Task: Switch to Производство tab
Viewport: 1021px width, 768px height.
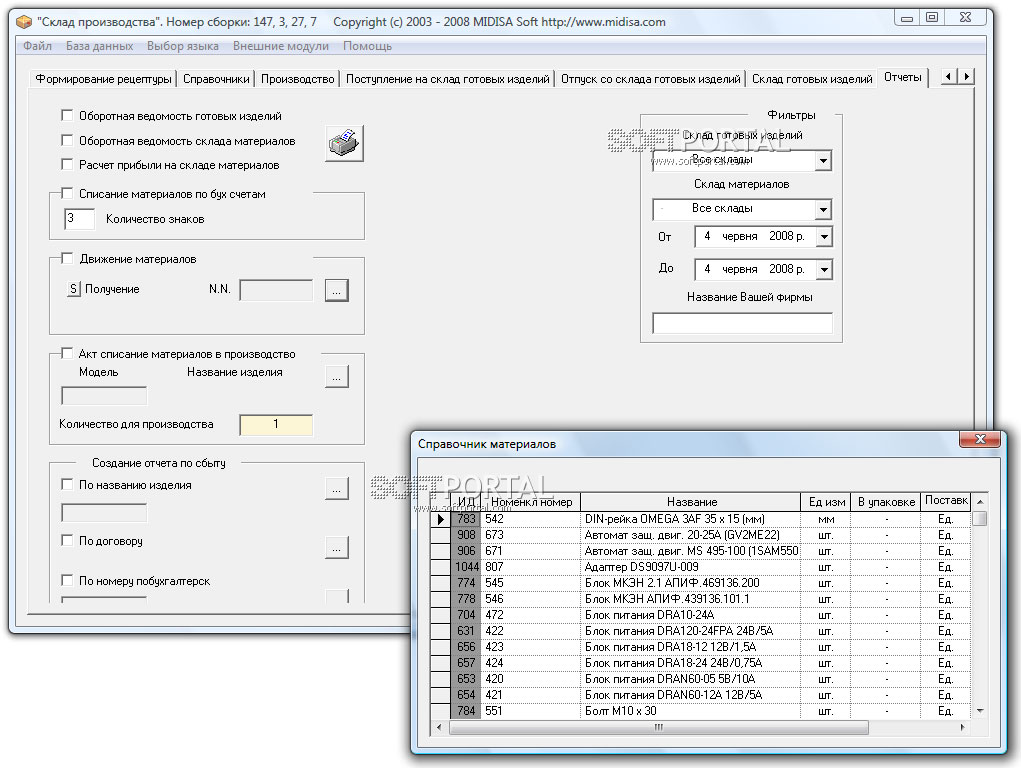Action: click(x=298, y=79)
